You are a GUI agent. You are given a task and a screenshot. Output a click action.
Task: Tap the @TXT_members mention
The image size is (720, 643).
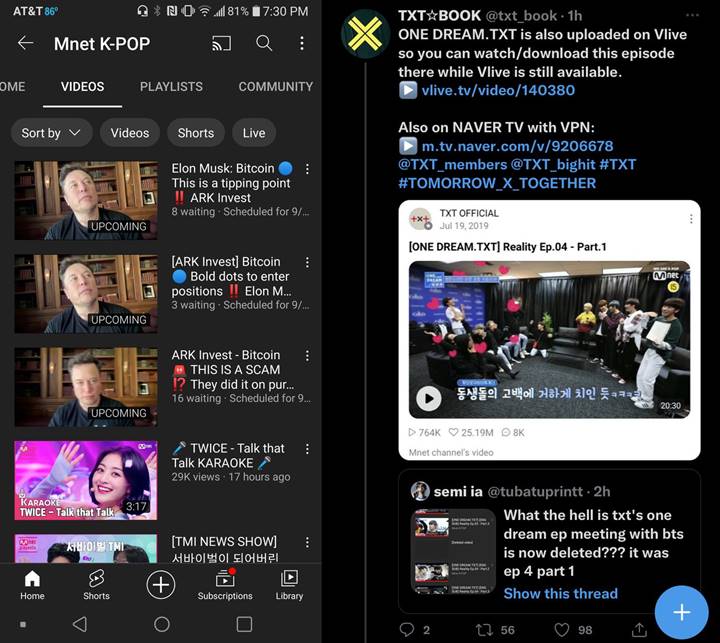tap(453, 164)
